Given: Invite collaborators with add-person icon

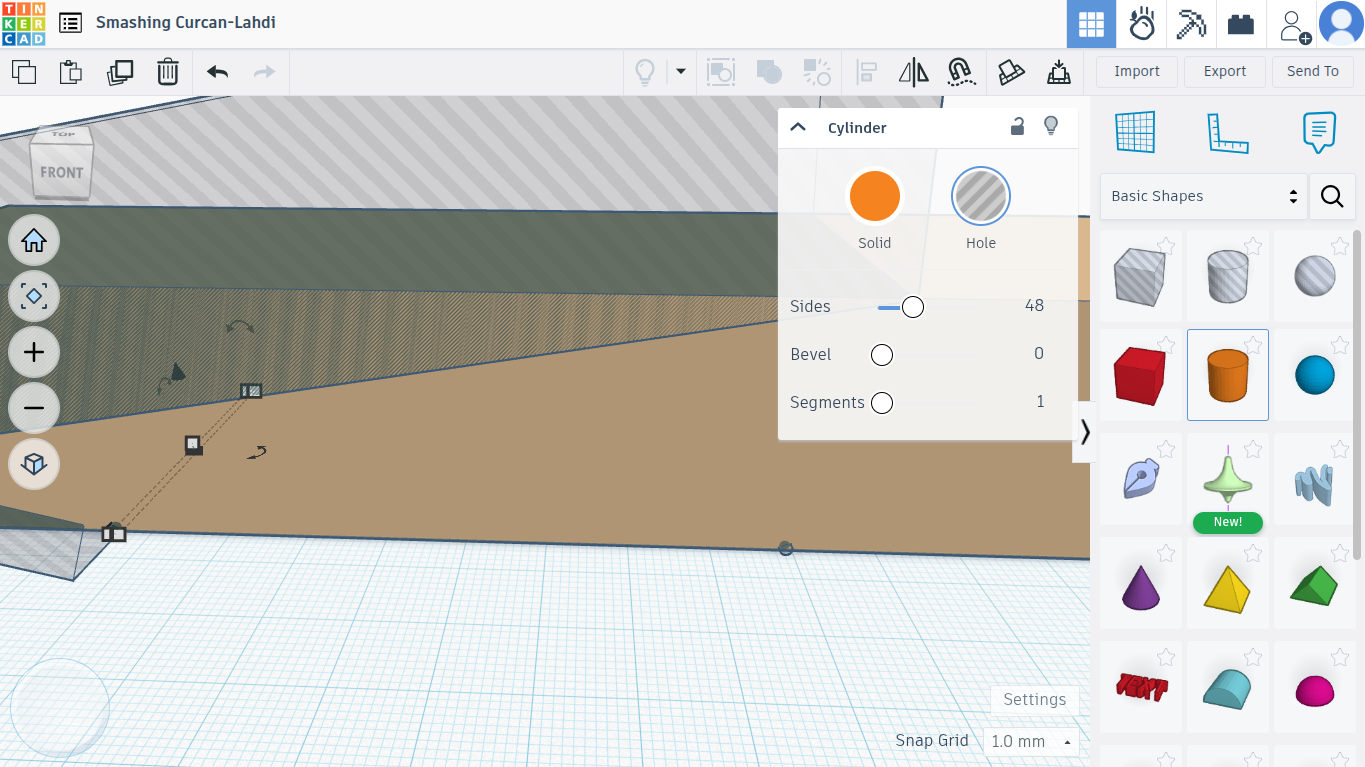Looking at the screenshot, I should (x=1295, y=25).
